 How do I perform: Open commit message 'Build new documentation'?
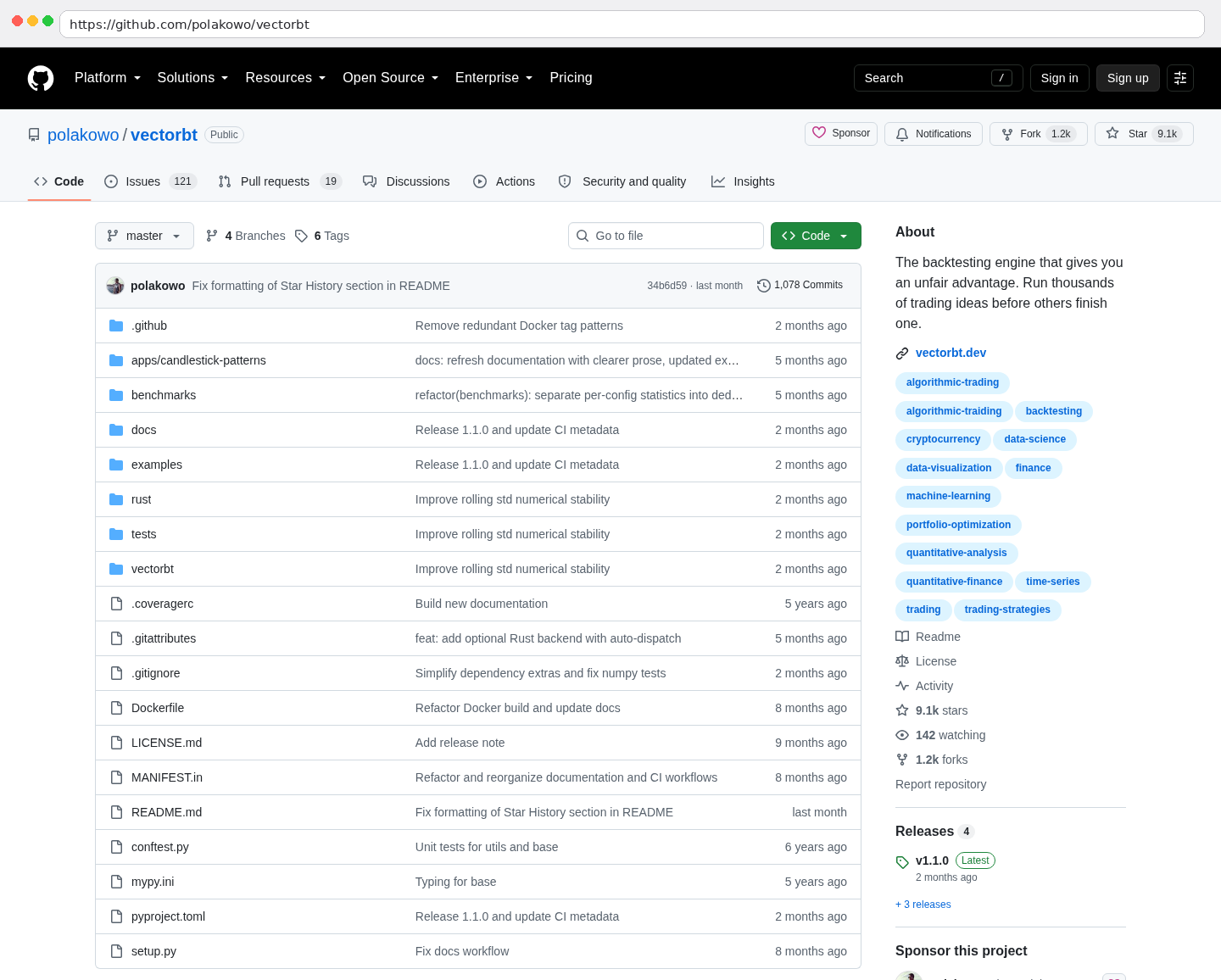point(482,604)
